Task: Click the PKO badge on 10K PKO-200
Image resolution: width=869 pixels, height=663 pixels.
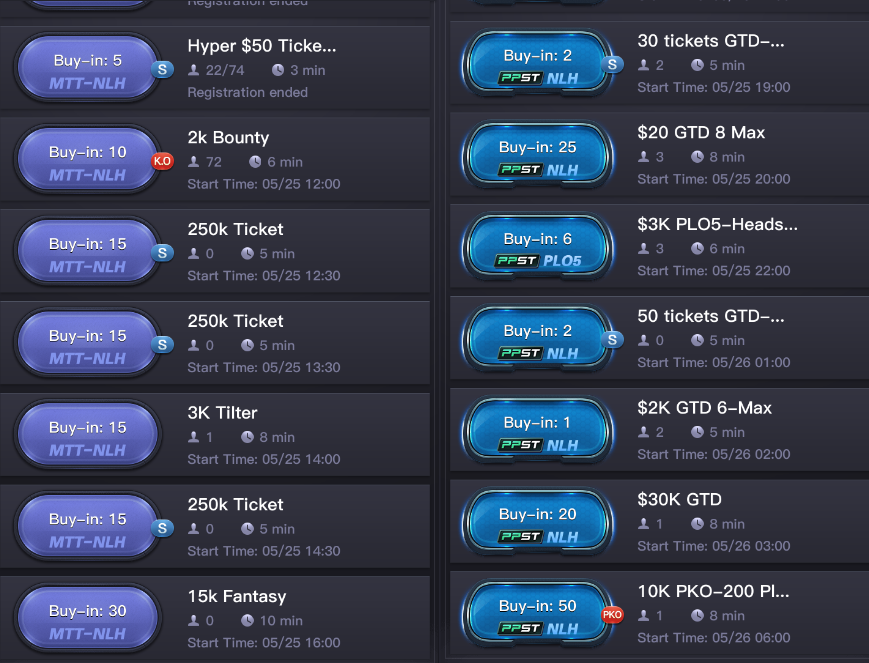Action: coord(612,615)
